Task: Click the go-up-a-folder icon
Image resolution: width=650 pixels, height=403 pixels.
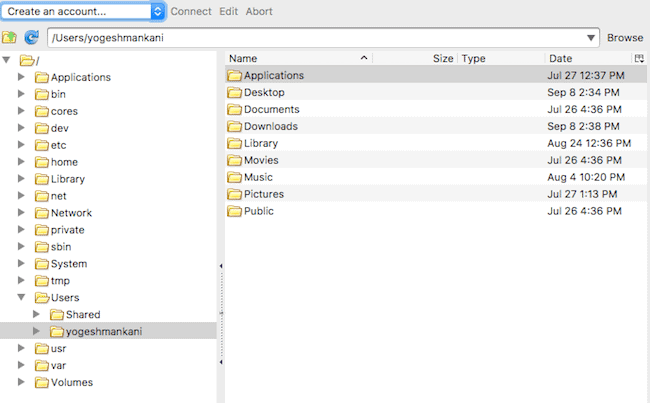Action: (9, 38)
